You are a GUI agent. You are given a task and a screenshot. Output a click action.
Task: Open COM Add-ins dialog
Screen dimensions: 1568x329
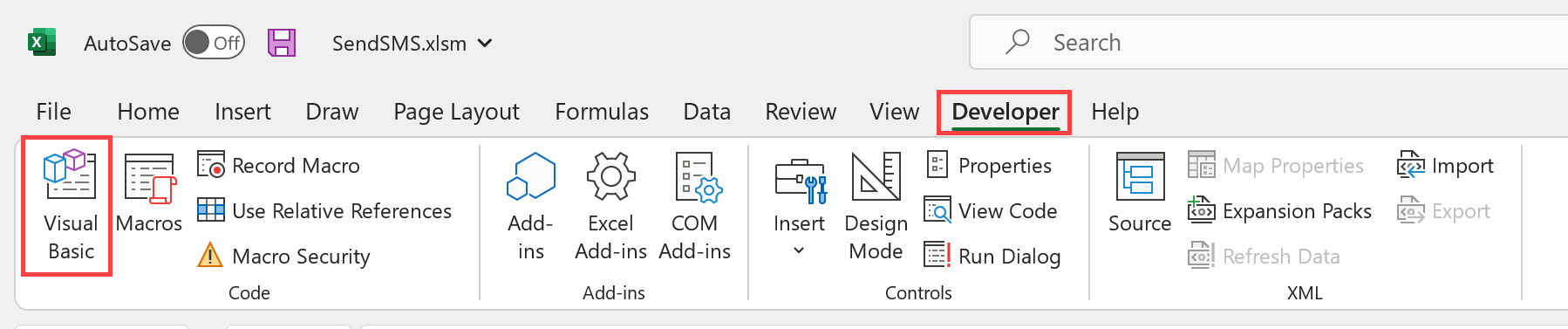click(694, 206)
